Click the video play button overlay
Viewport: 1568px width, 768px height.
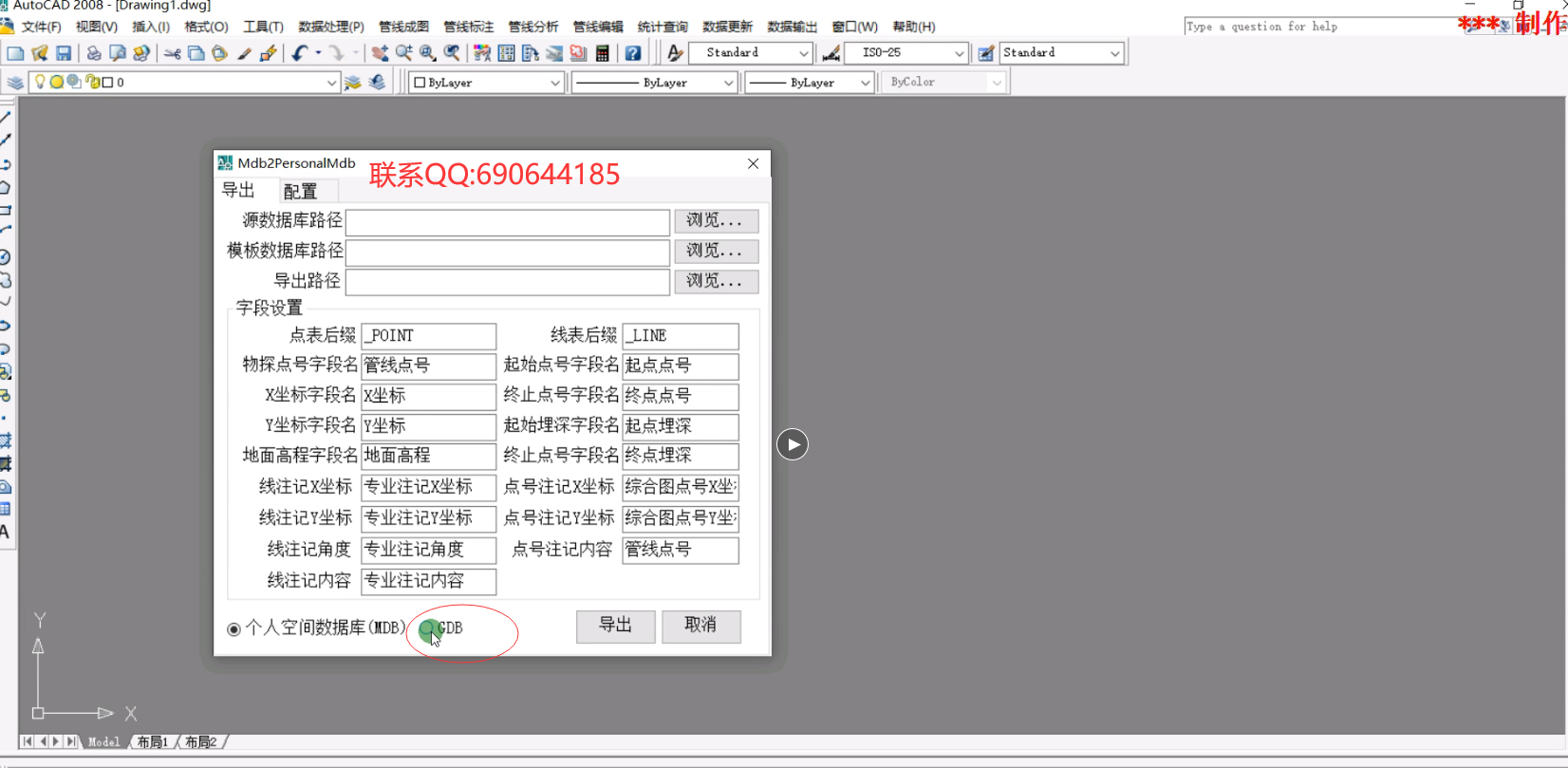[x=793, y=444]
